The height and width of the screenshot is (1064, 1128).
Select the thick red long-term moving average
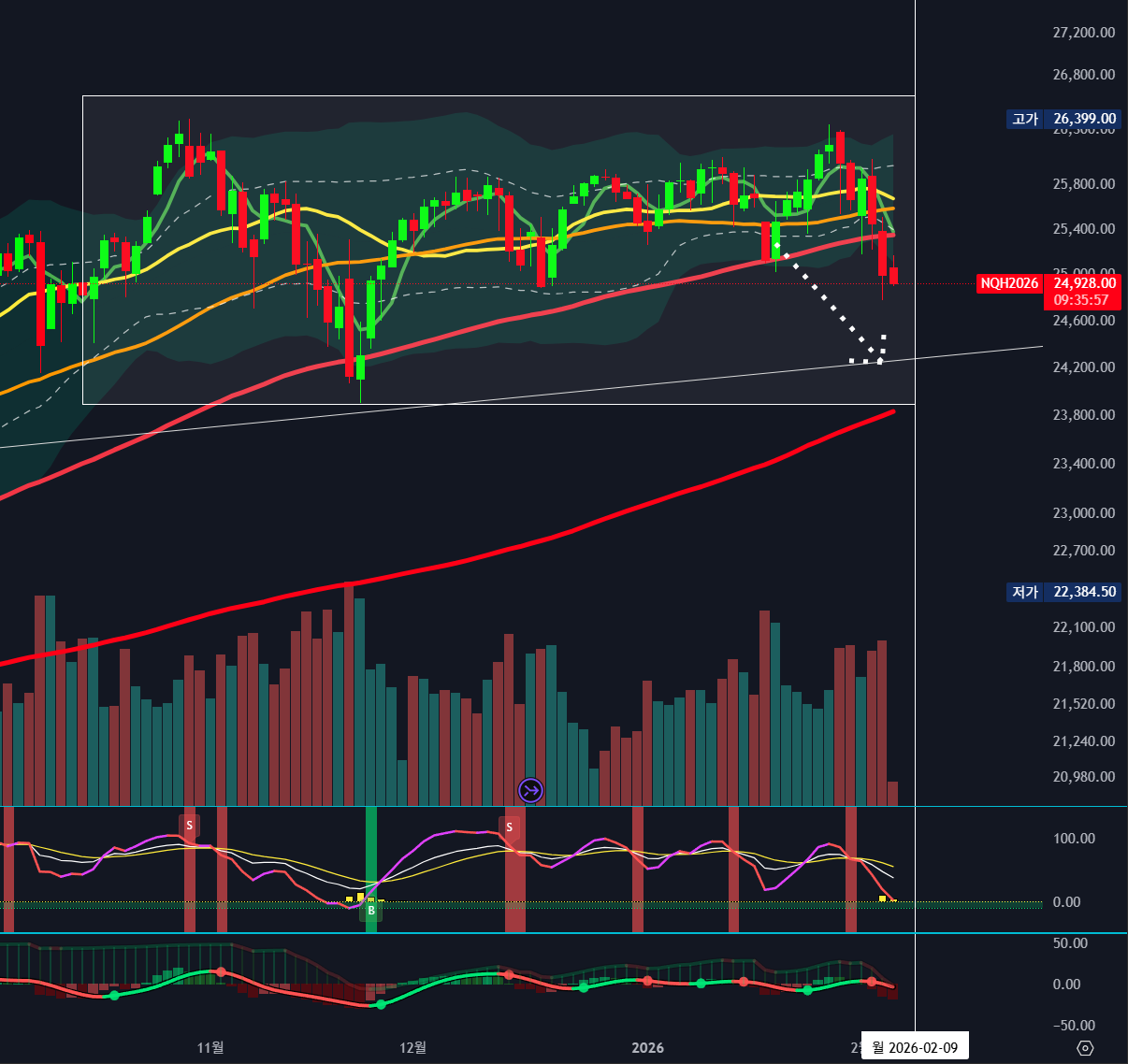click(561, 535)
